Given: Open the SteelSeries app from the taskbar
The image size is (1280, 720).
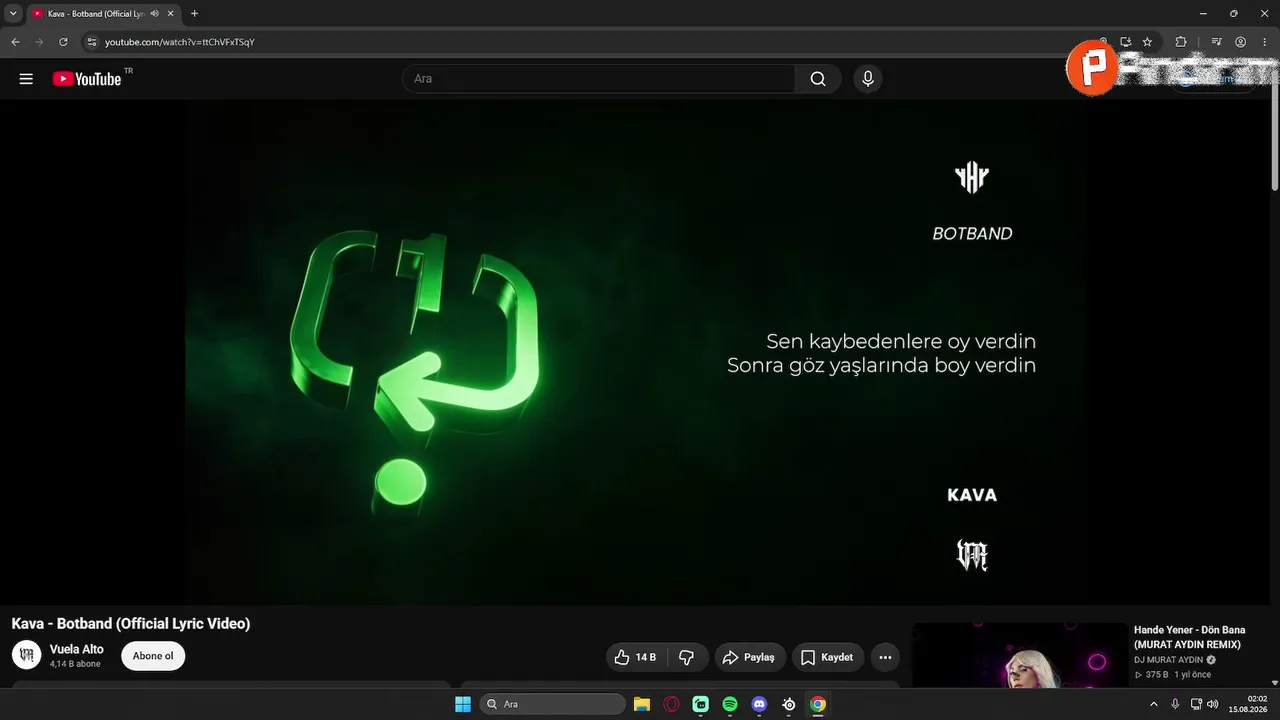Looking at the screenshot, I should [x=789, y=704].
